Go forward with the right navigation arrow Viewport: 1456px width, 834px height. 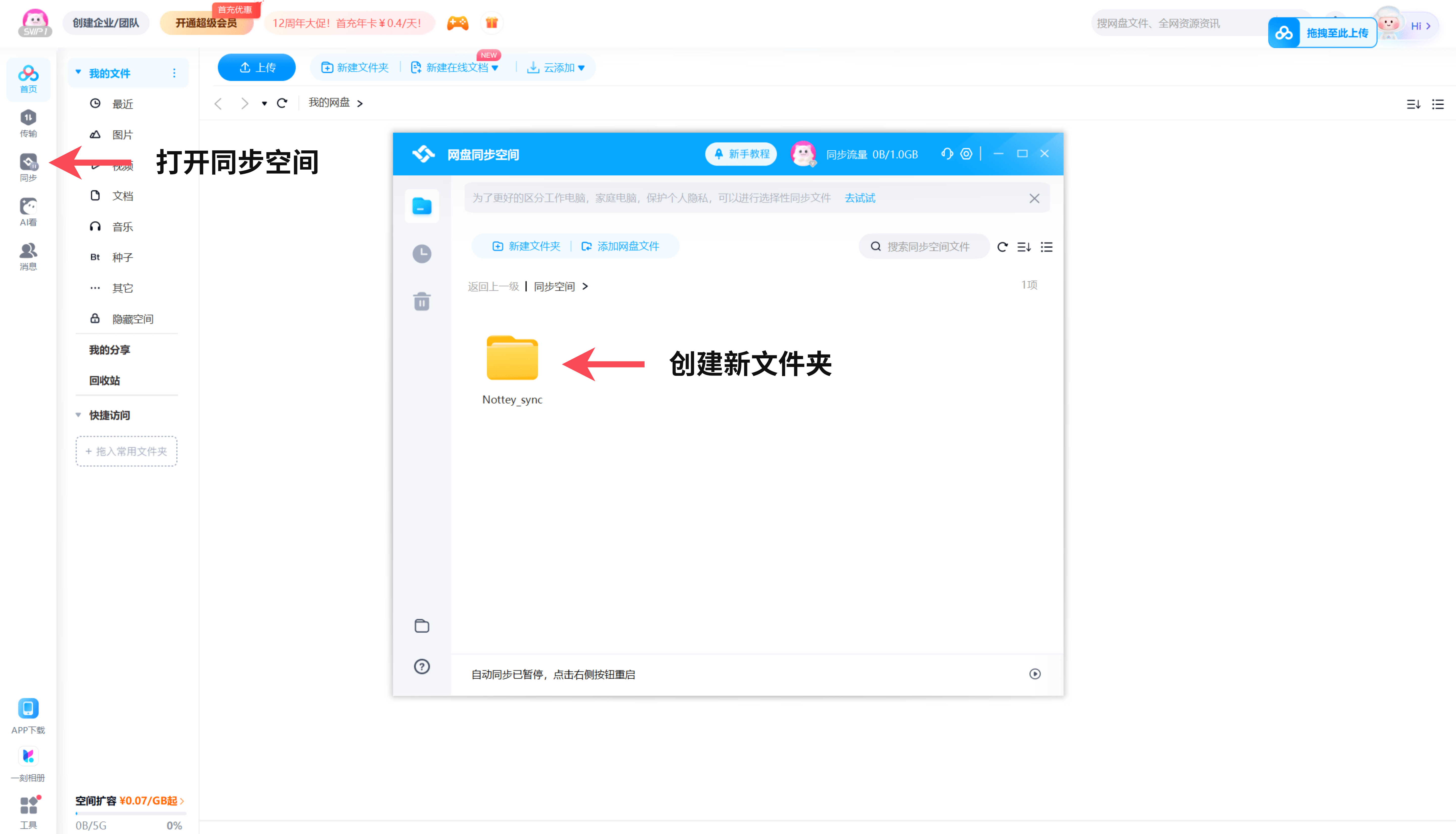tap(245, 103)
